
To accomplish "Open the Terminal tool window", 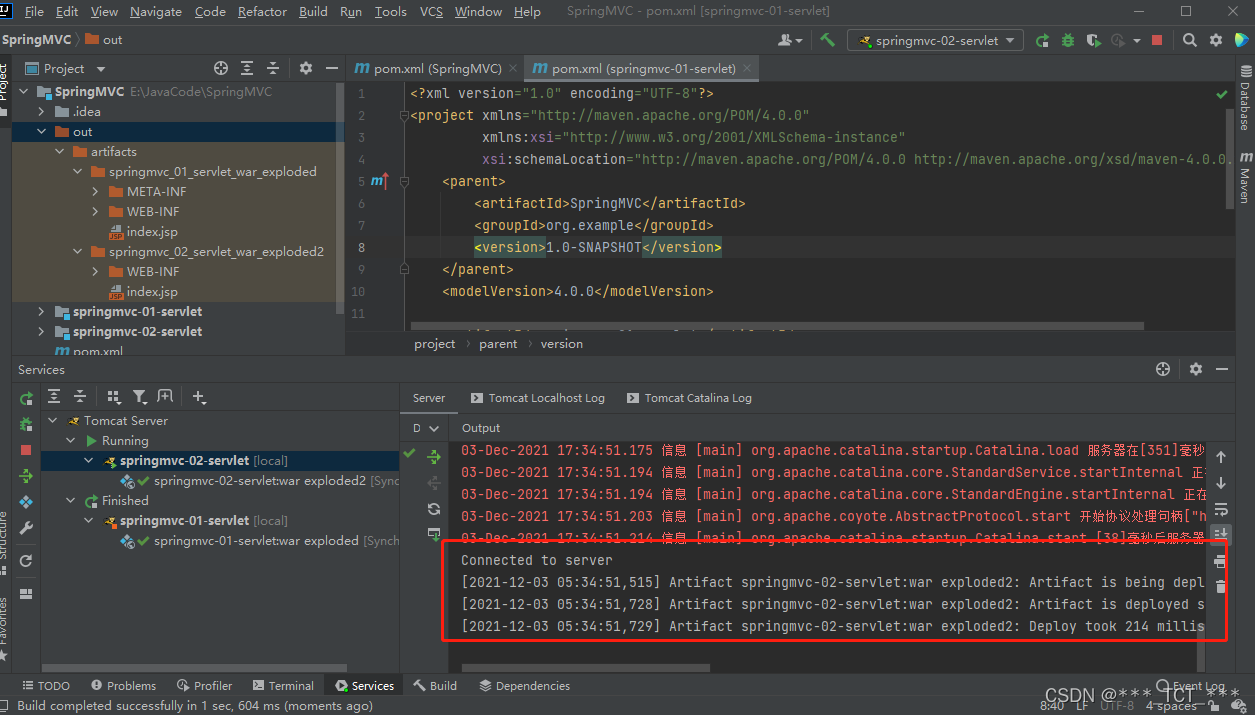I will [282, 686].
